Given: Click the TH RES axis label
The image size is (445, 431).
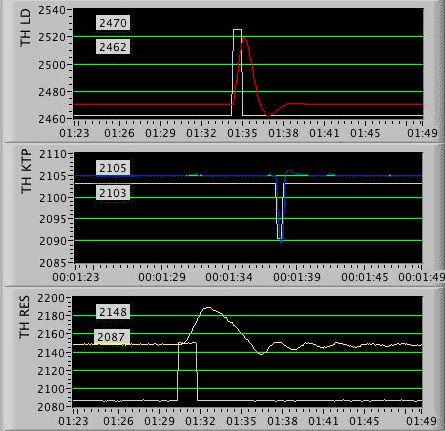Looking at the screenshot, I should (25, 317).
